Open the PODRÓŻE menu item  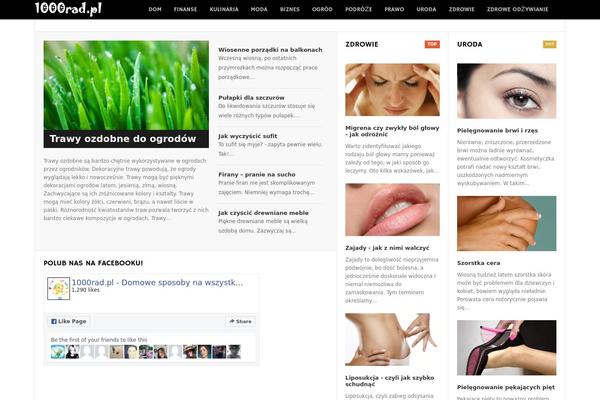[359, 9]
